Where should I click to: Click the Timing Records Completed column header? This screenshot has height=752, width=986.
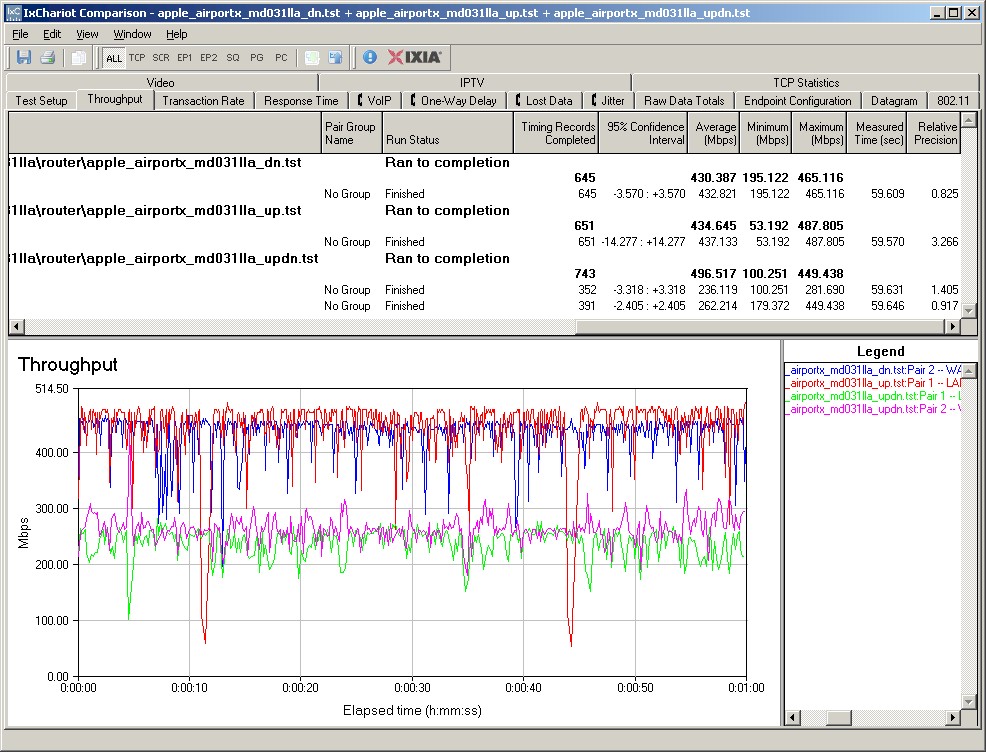click(x=556, y=133)
